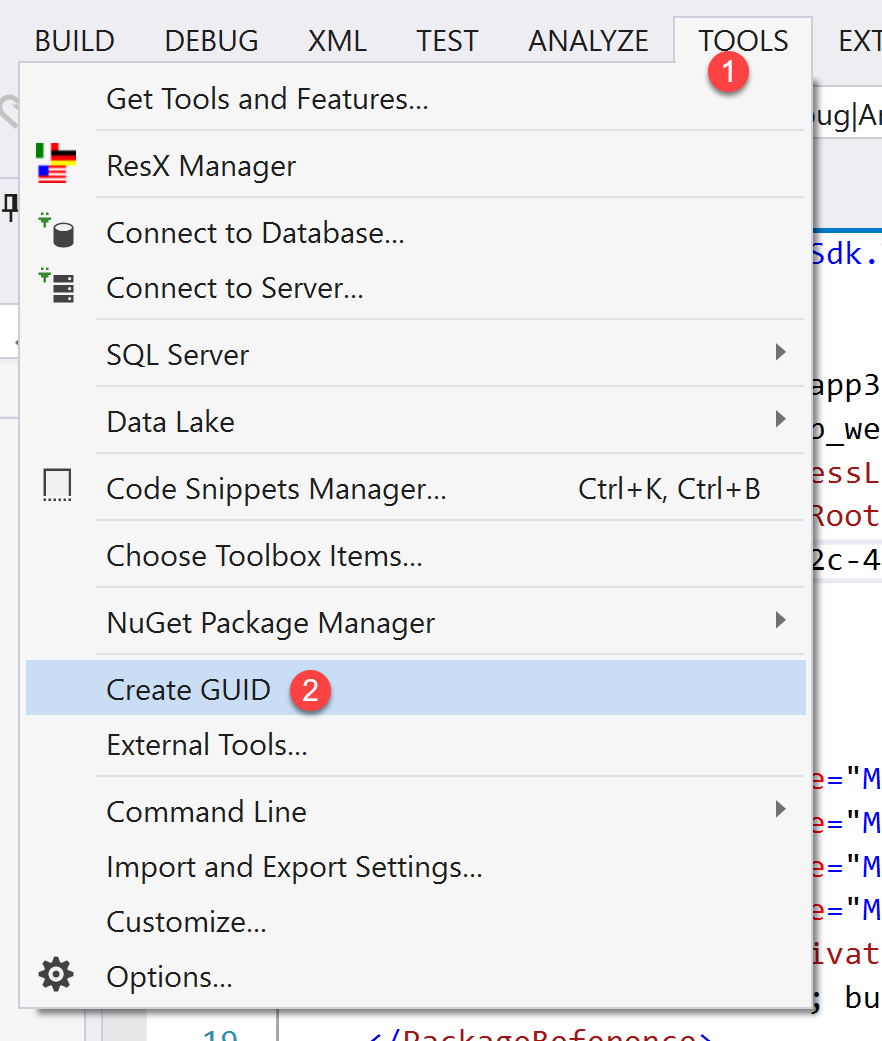Open the DEBUG menu
This screenshot has width=882, height=1041.
pos(211,41)
